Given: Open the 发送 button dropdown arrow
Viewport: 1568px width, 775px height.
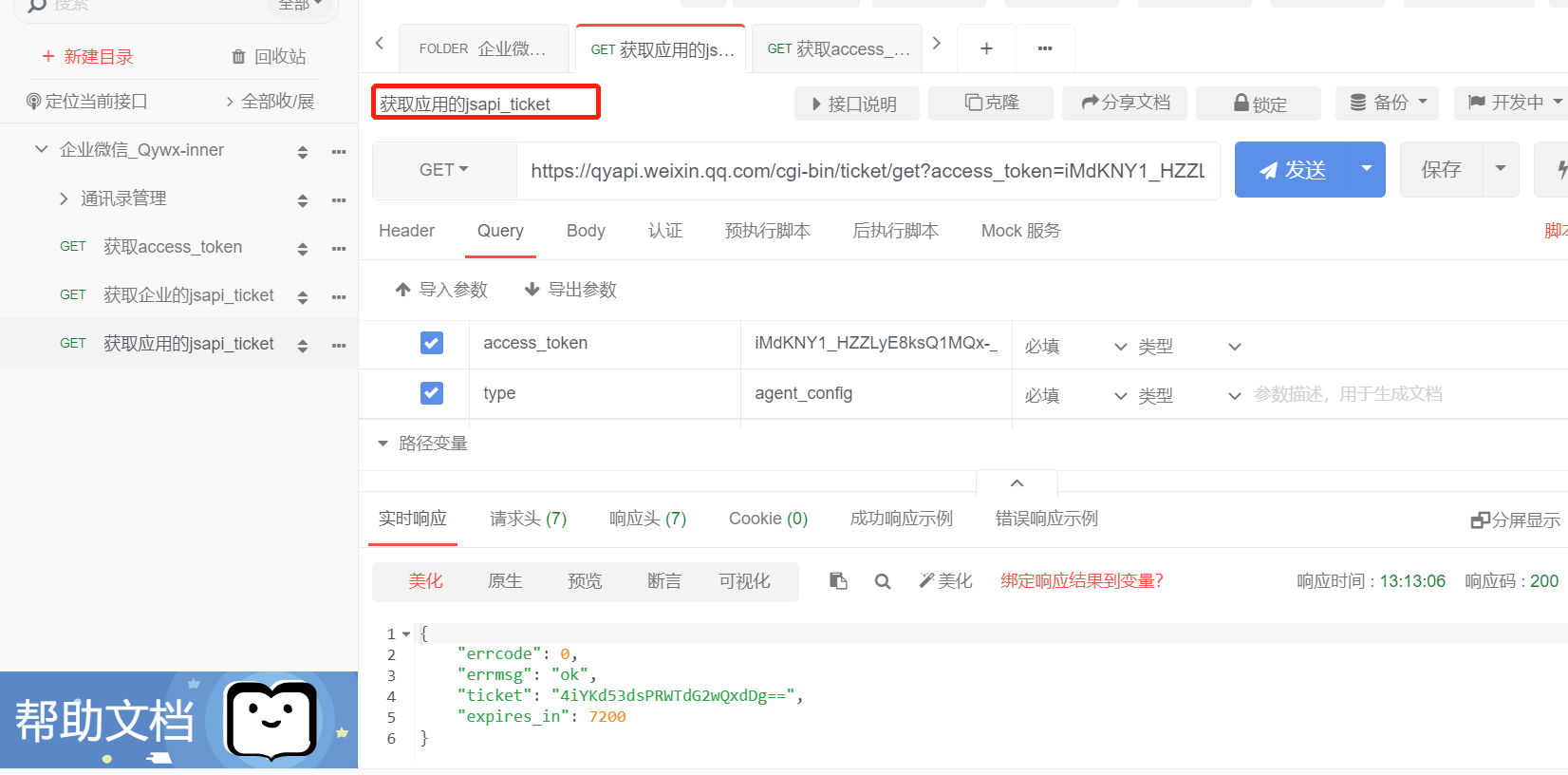Looking at the screenshot, I should [1367, 169].
